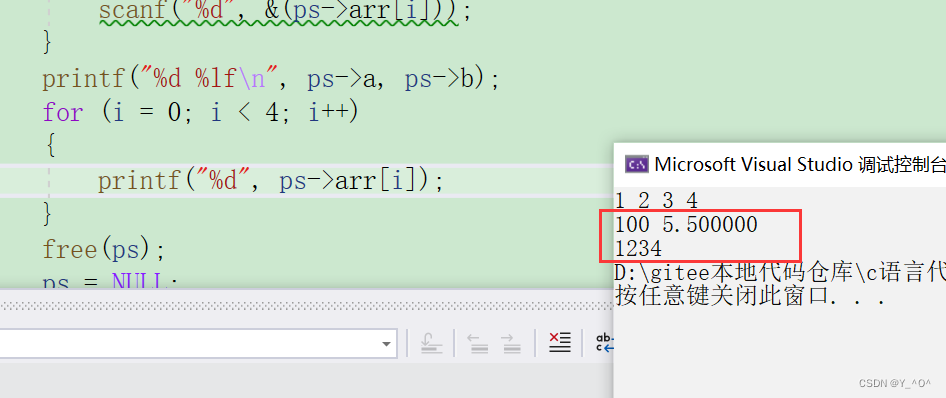Click the printf("%d %lf\n" code line
Image resolution: width=946 pixels, height=398 pixels.
[271, 80]
